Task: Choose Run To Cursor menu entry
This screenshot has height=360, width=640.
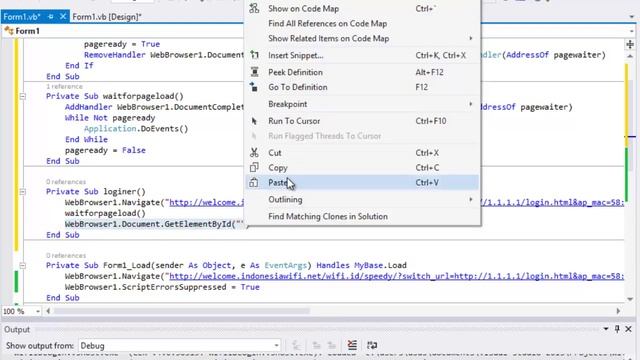Action: [362, 121]
